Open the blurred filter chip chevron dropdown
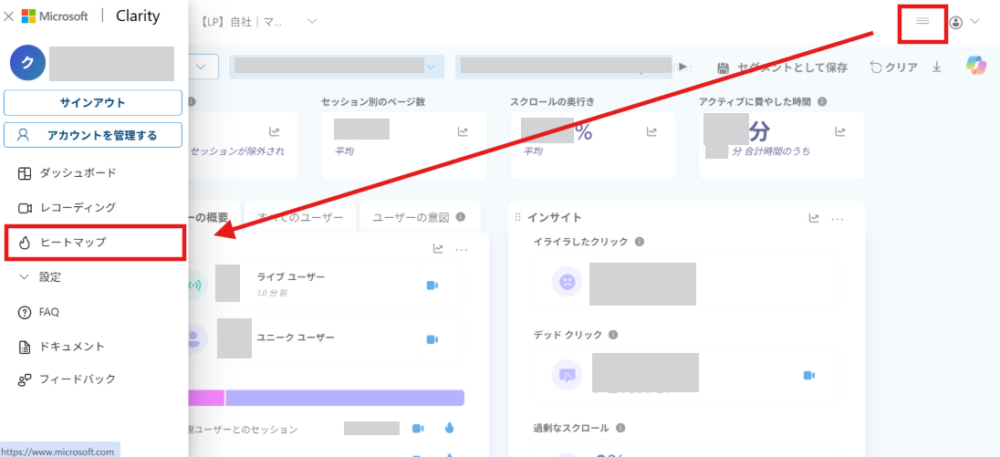The width and height of the screenshot is (1000, 457). [432, 66]
